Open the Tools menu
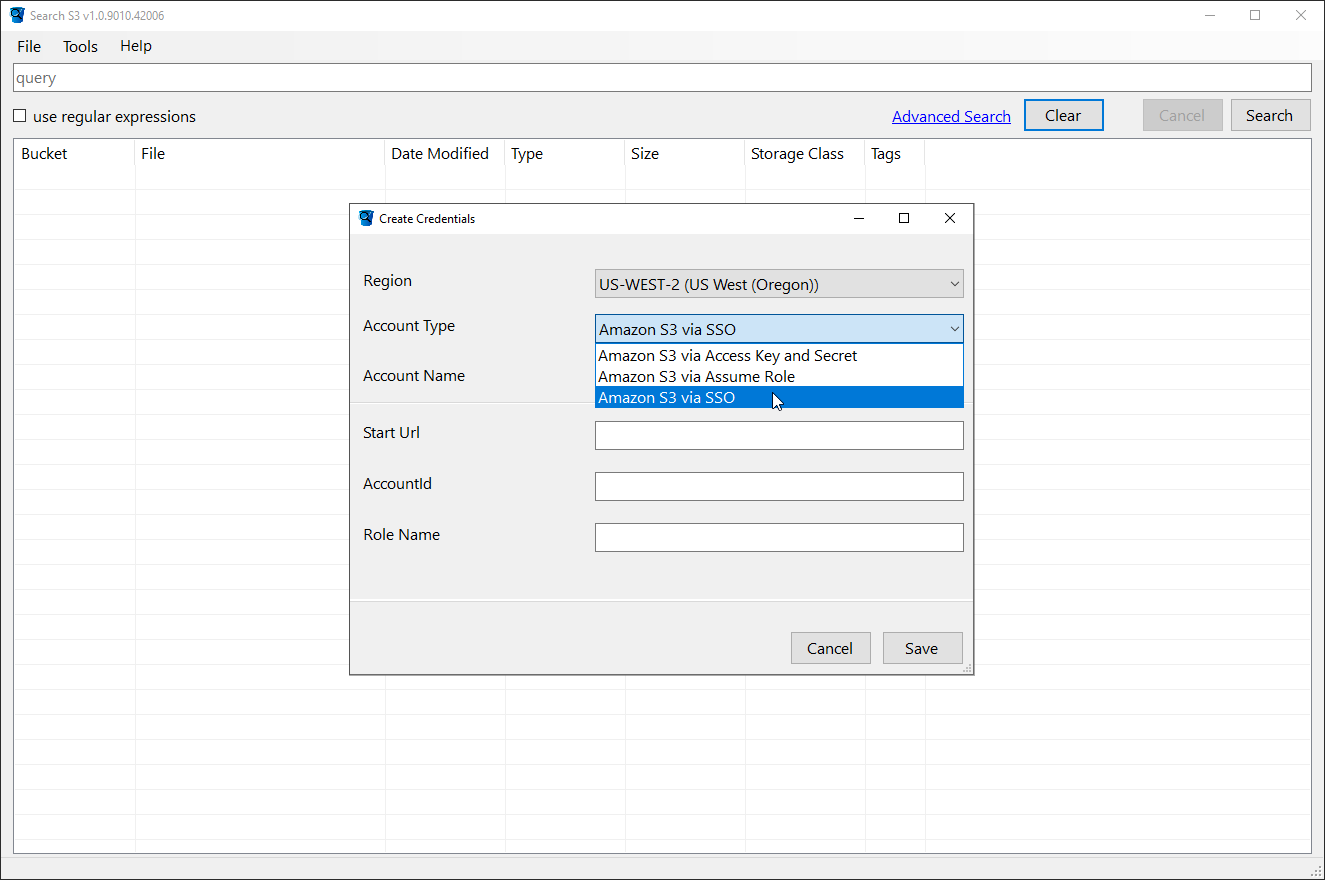Image resolution: width=1325 pixels, height=880 pixels. tap(80, 46)
